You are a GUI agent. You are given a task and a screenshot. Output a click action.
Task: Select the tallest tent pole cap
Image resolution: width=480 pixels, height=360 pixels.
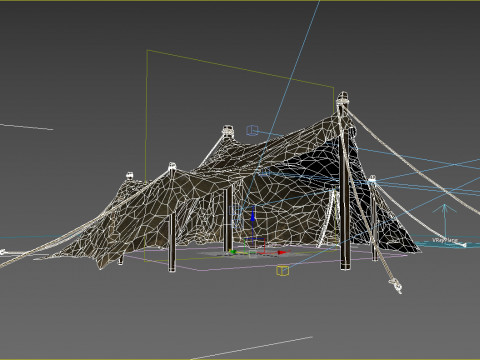[x=343, y=99]
